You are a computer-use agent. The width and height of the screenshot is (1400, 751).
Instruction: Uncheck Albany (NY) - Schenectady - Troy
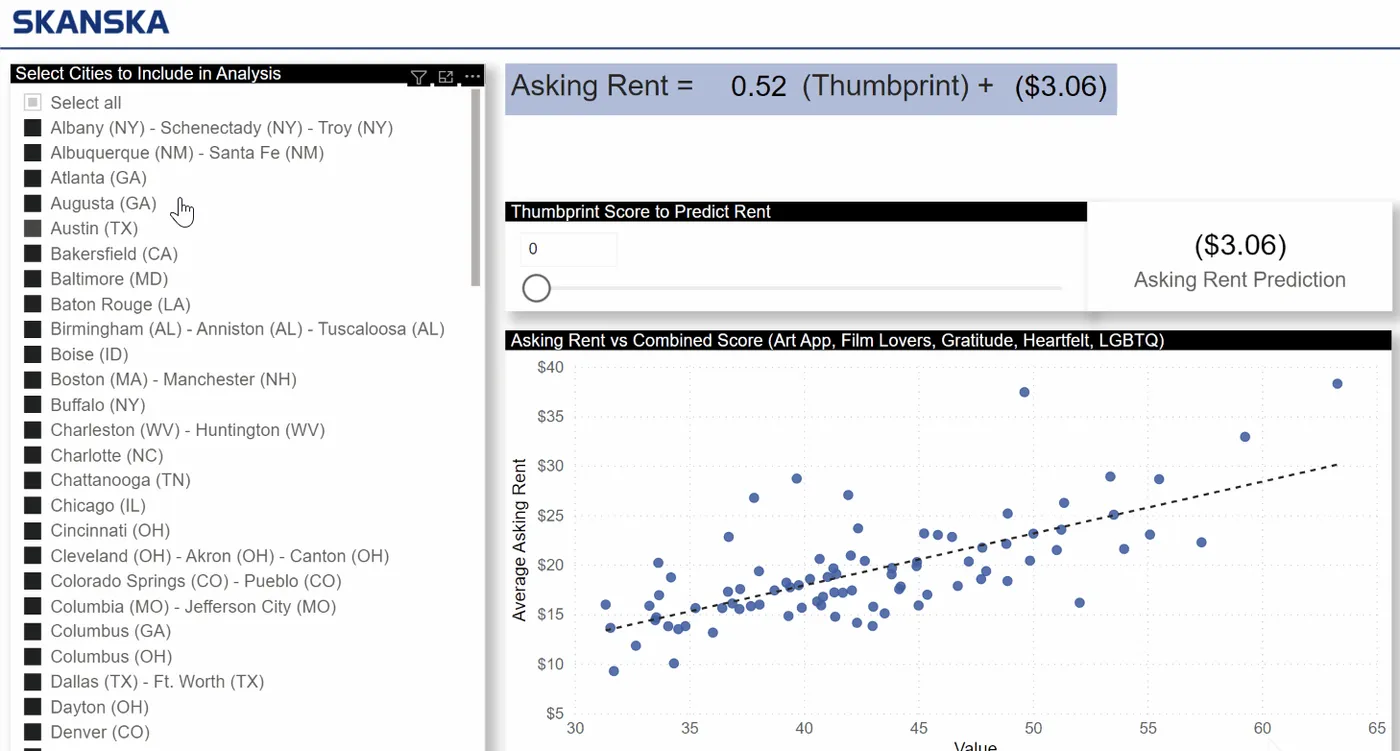pos(32,128)
